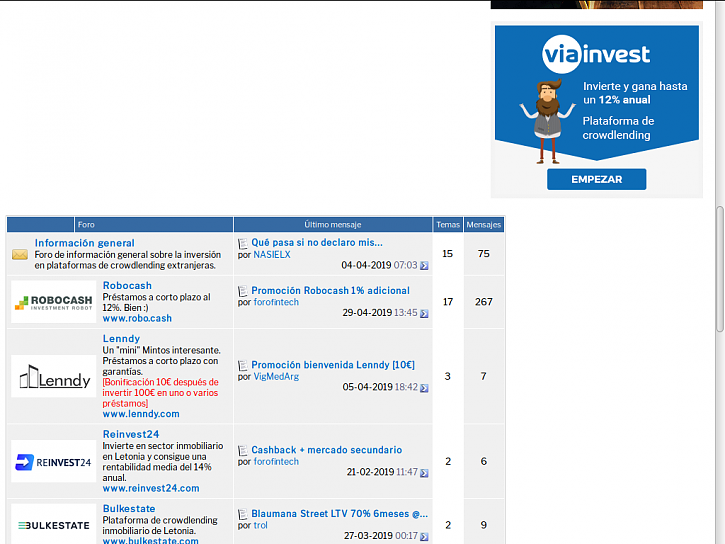
Task: Click post icon beside 'Promoción bienvenida Lenndy'
Action: [243, 366]
